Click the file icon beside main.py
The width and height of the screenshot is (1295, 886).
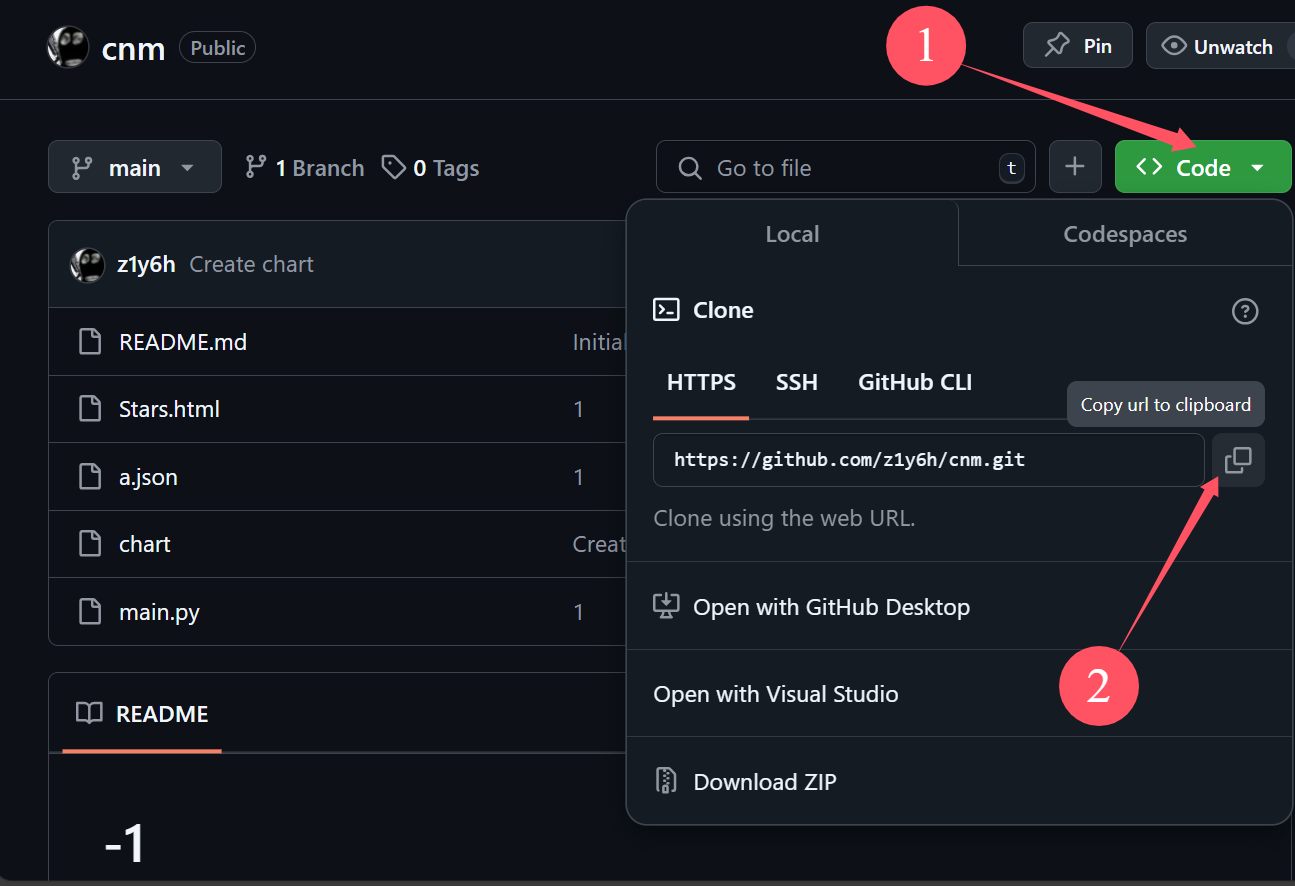(90, 611)
